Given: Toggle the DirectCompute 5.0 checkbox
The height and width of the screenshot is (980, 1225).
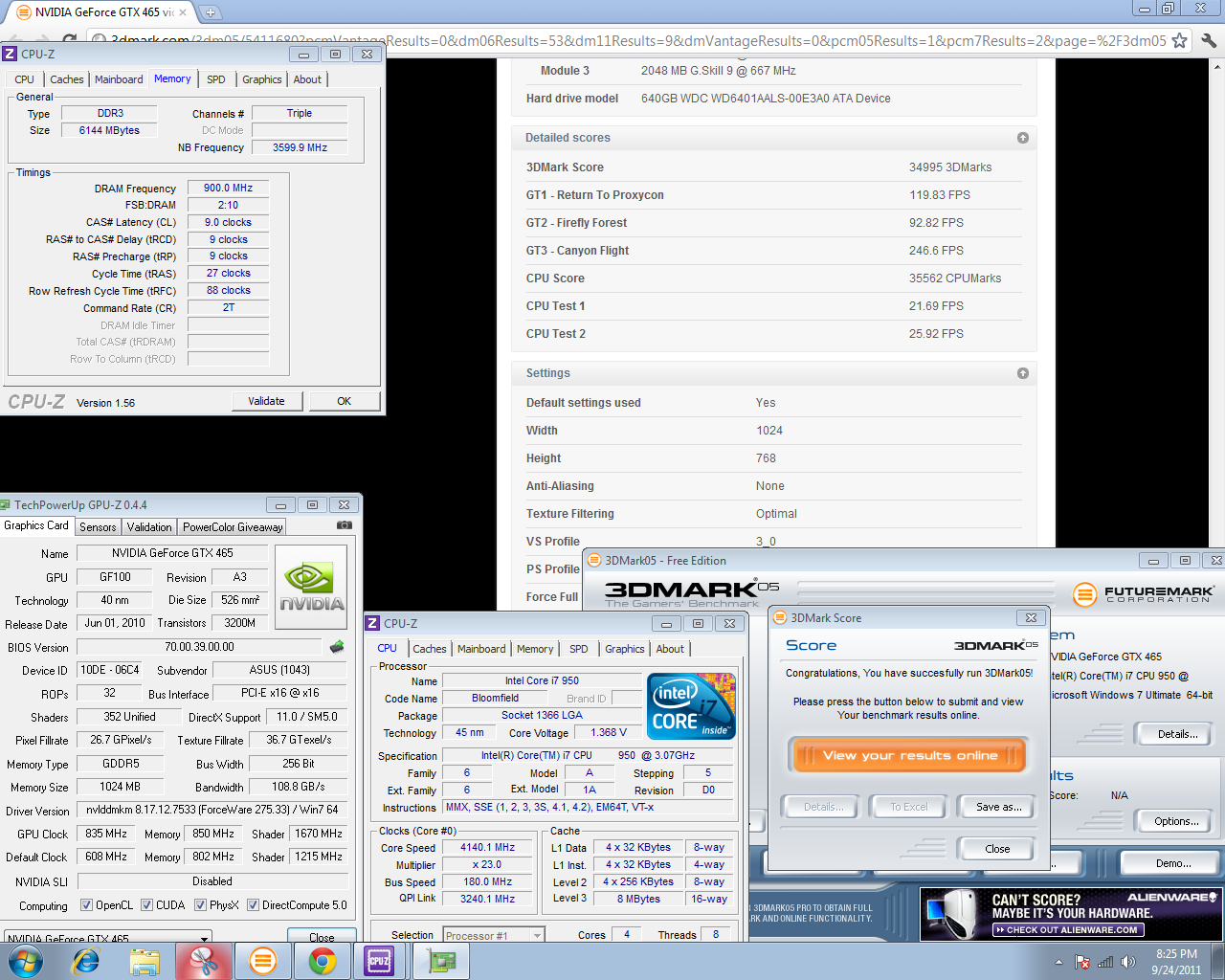Looking at the screenshot, I should [253, 905].
